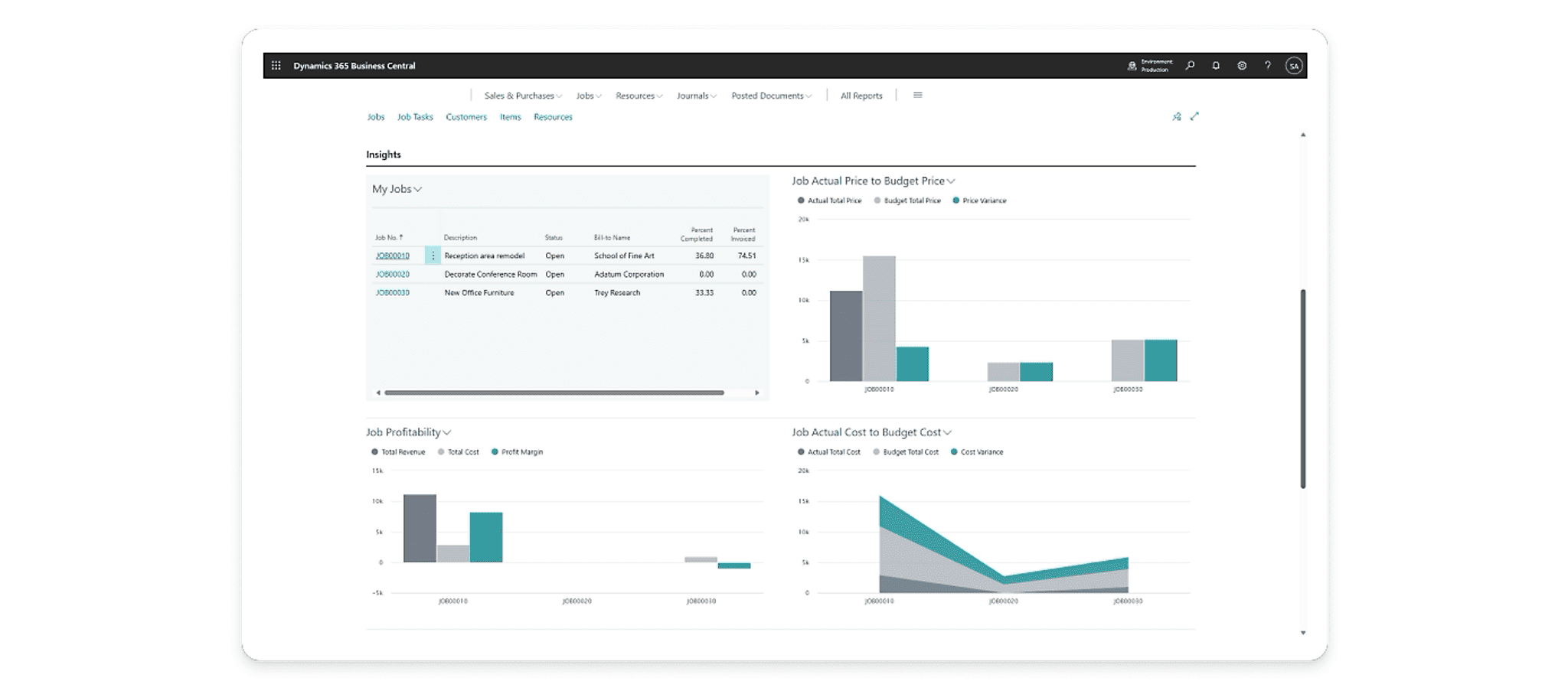Click the Environment Production icon
The image size is (1568, 694).
tap(1132, 66)
